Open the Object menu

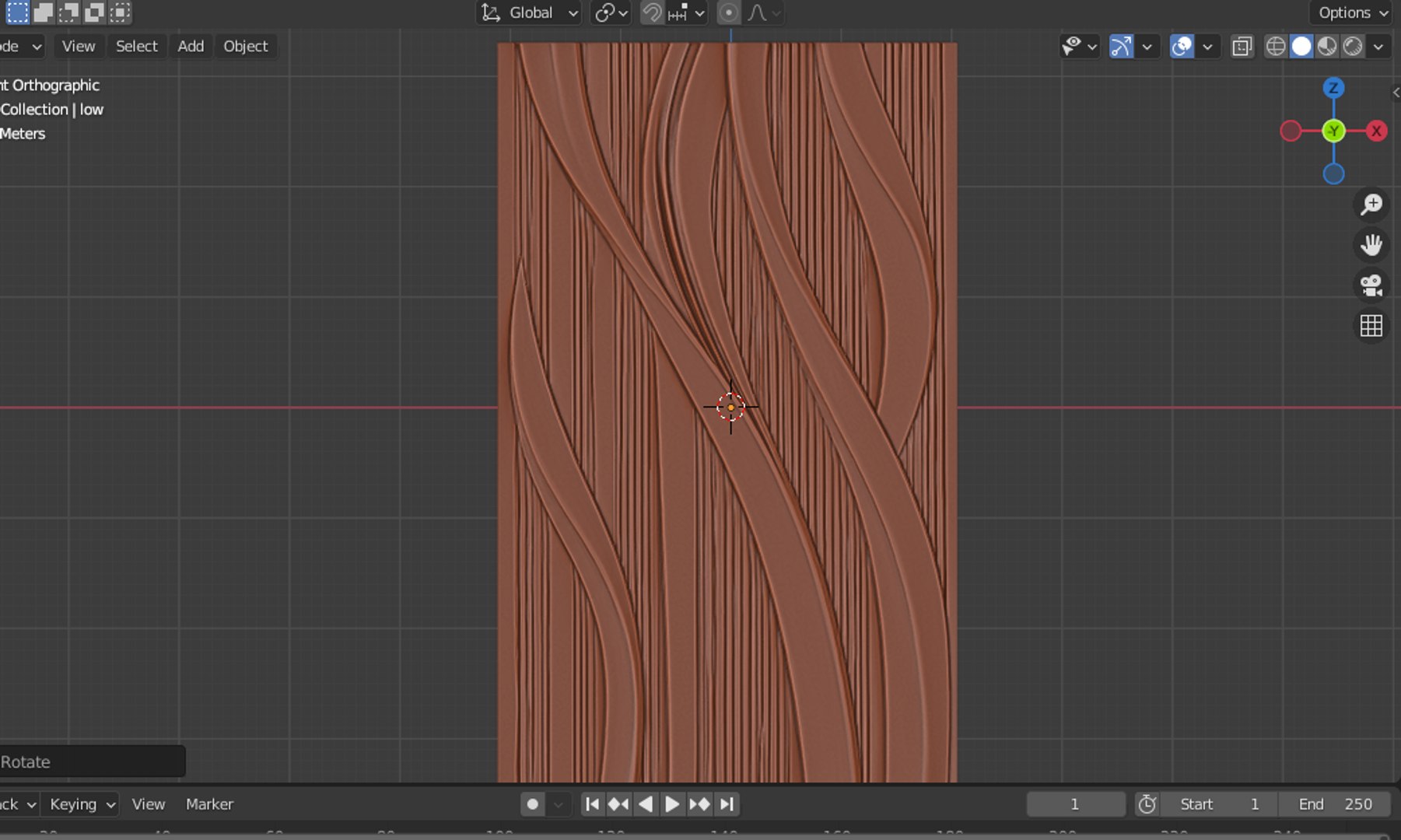[x=246, y=46]
